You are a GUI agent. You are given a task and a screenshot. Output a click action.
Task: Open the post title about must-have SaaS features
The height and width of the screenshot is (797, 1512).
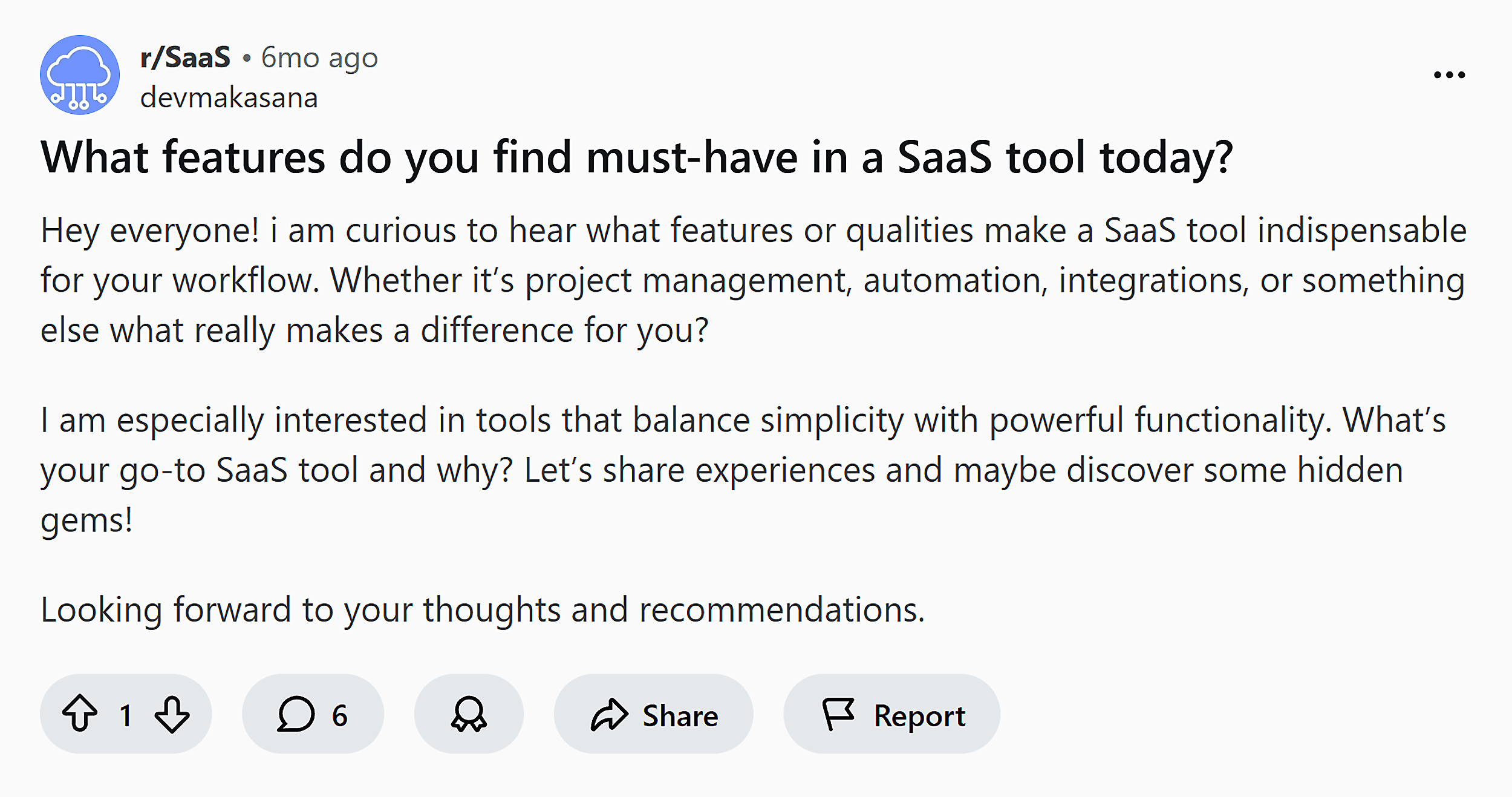[x=635, y=159]
